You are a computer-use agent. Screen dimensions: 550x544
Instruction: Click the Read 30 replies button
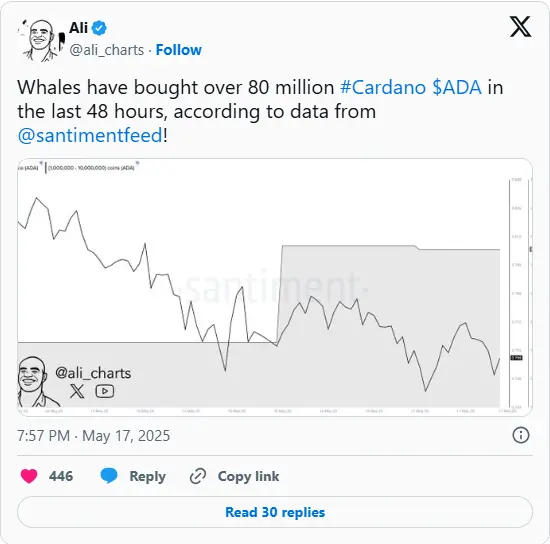pyautogui.click(x=275, y=512)
